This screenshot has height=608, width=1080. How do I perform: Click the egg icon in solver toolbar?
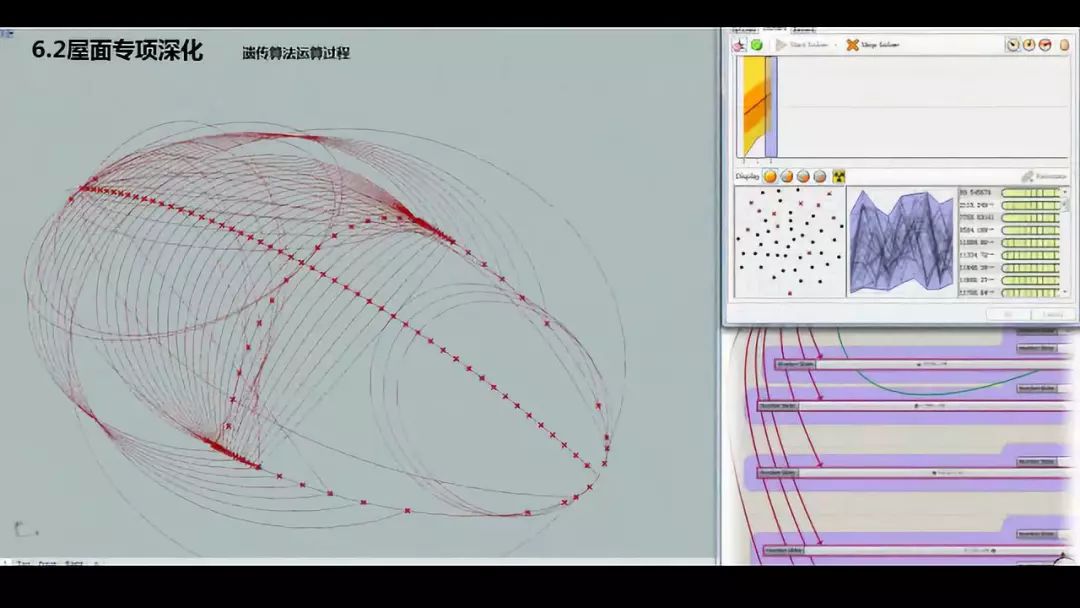pos(1064,45)
